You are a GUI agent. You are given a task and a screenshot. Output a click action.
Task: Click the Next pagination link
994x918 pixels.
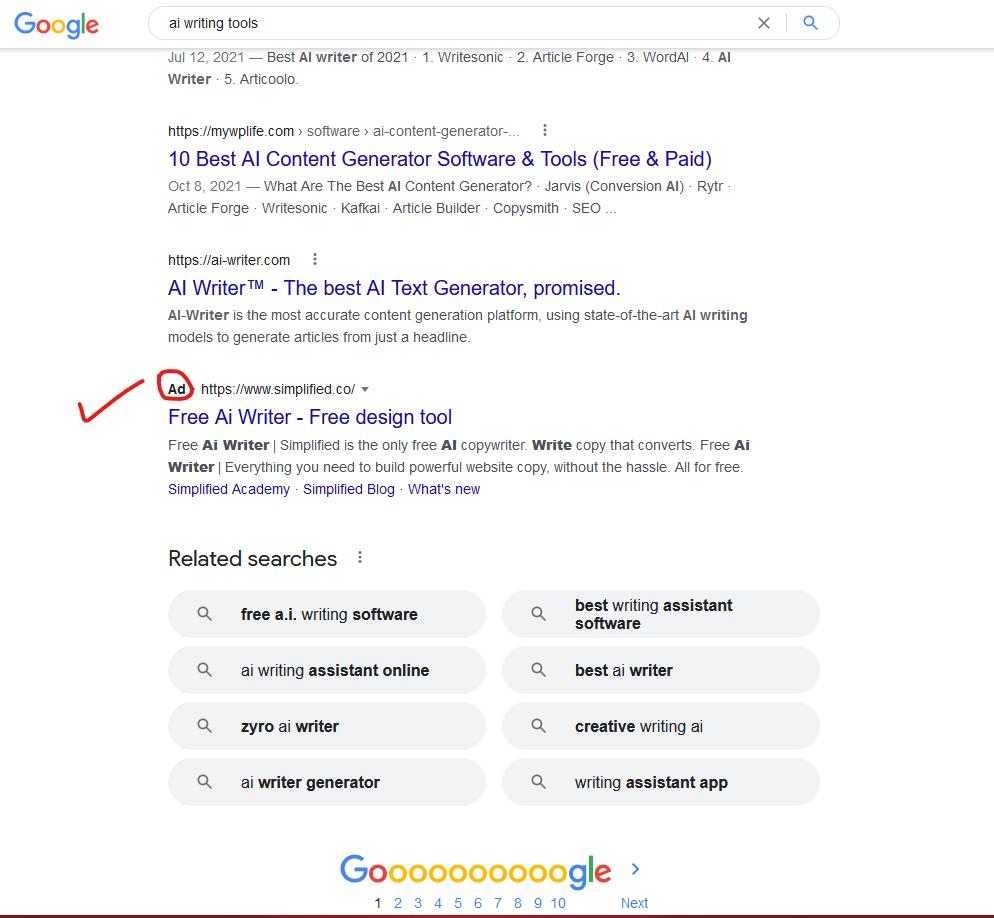(x=634, y=903)
